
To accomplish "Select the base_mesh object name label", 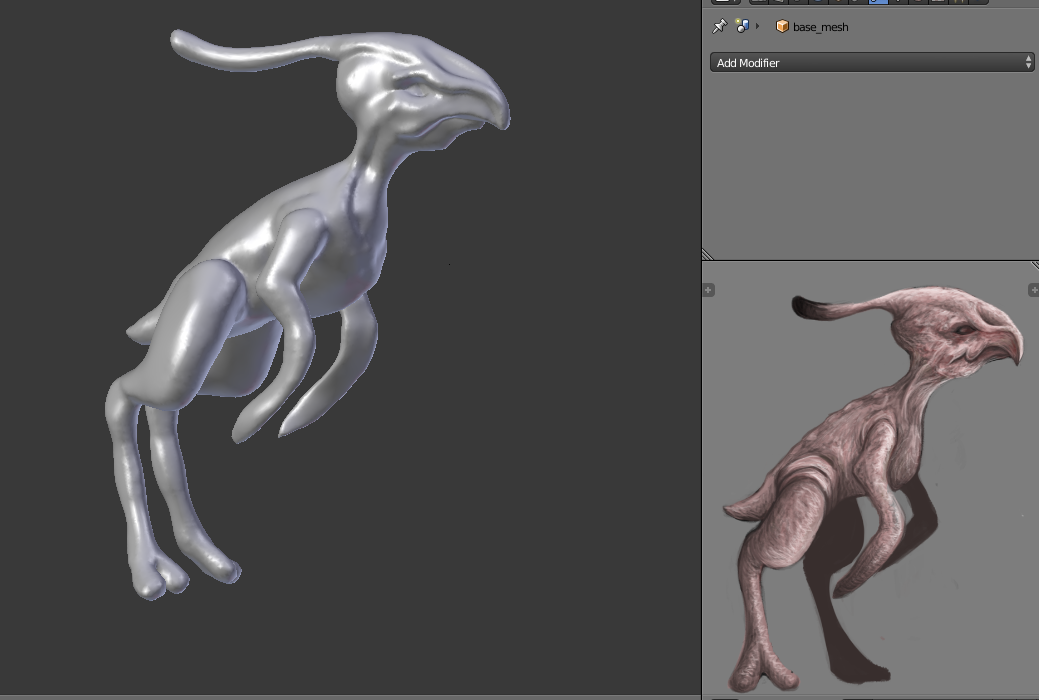I will (820, 27).
